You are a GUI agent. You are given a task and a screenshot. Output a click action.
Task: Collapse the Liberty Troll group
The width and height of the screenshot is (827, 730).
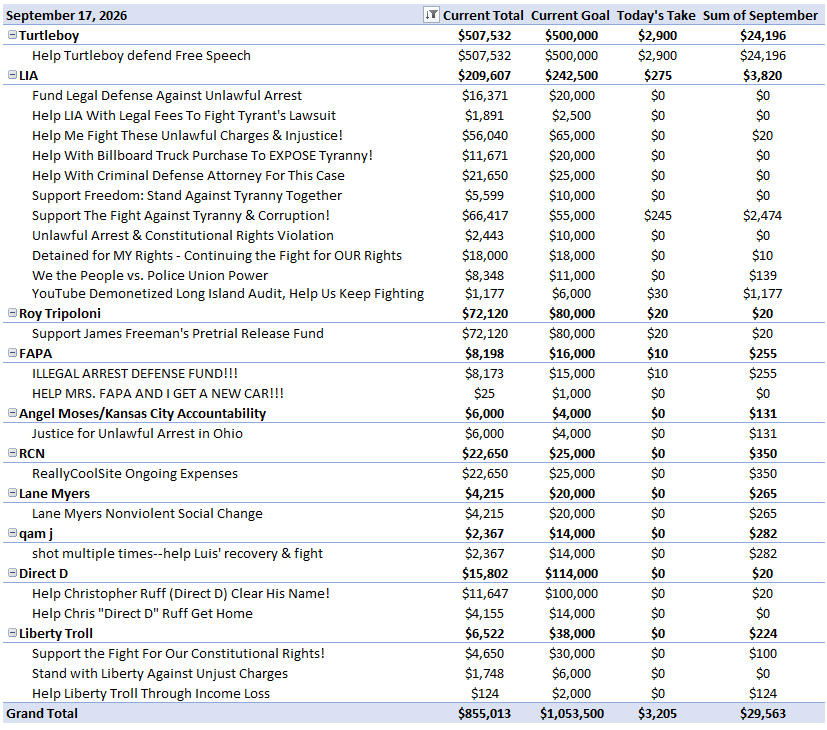(x=12, y=633)
